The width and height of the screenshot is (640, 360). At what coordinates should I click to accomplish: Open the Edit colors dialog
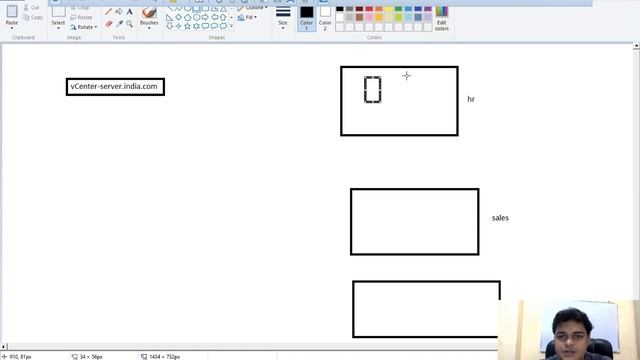(442, 18)
